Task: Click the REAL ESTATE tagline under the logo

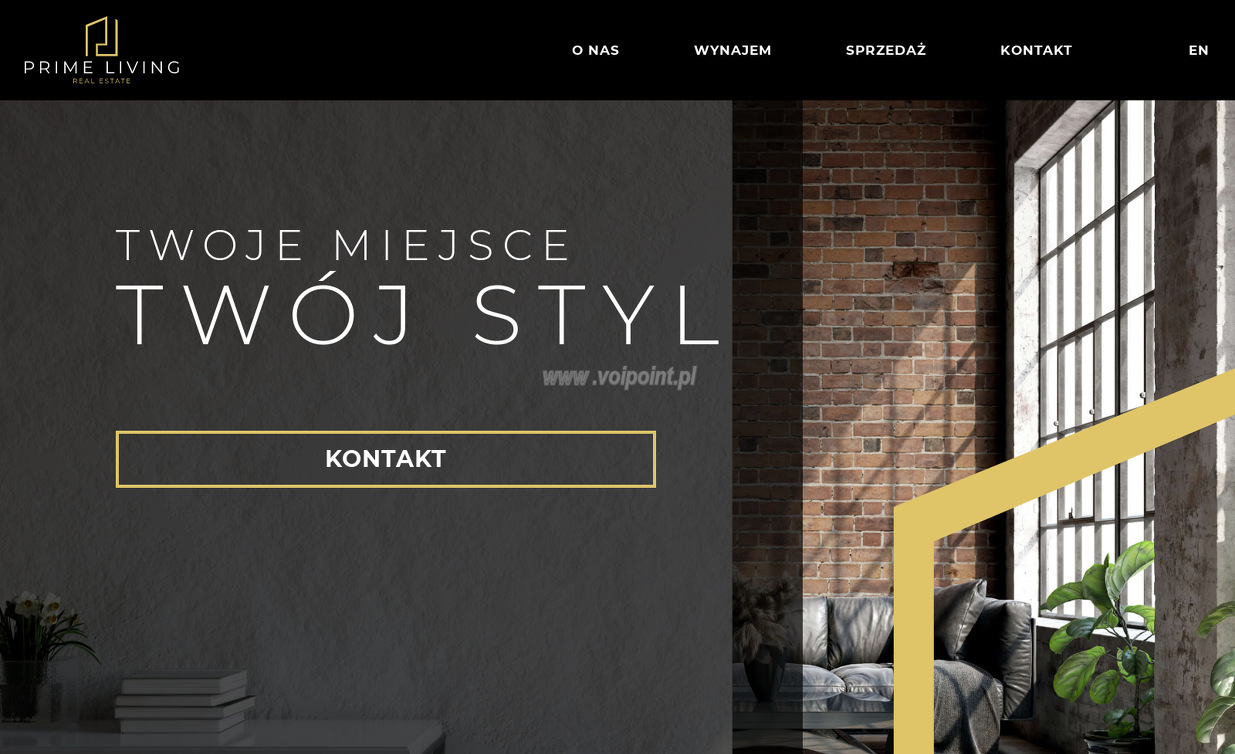Action: click(x=102, y=81)
